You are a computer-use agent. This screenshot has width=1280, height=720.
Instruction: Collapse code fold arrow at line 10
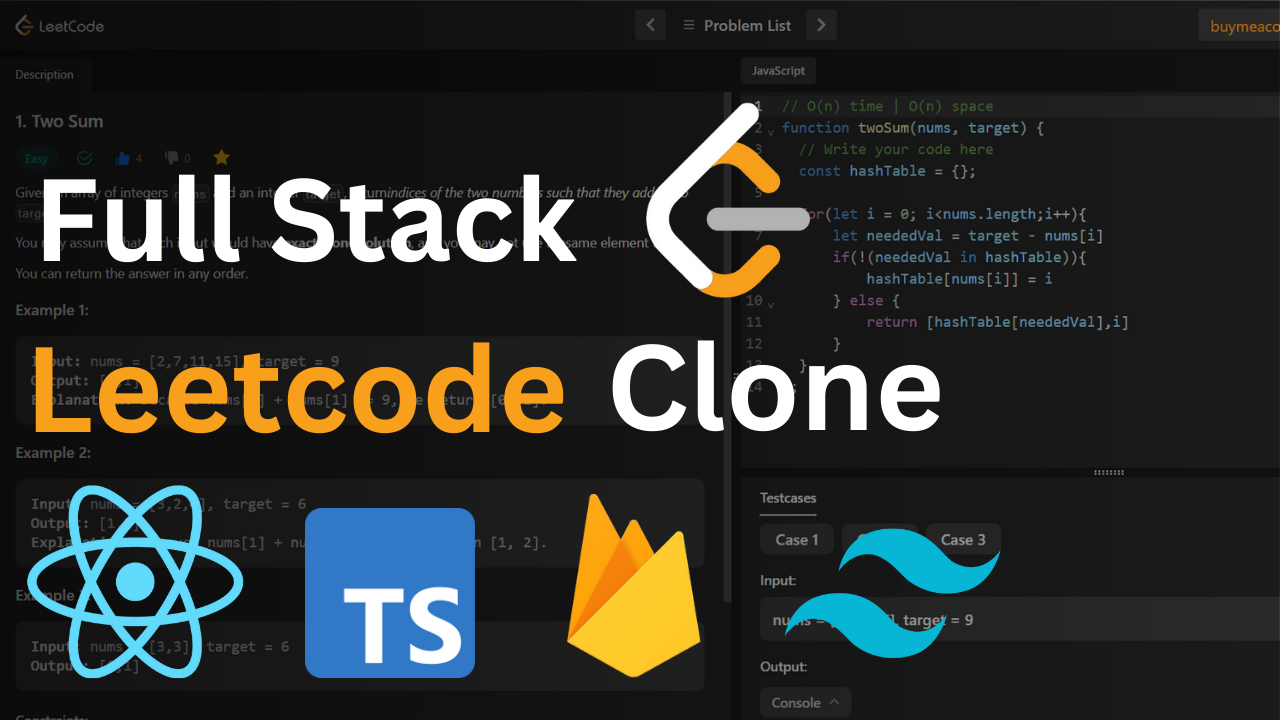click(771, 303)
